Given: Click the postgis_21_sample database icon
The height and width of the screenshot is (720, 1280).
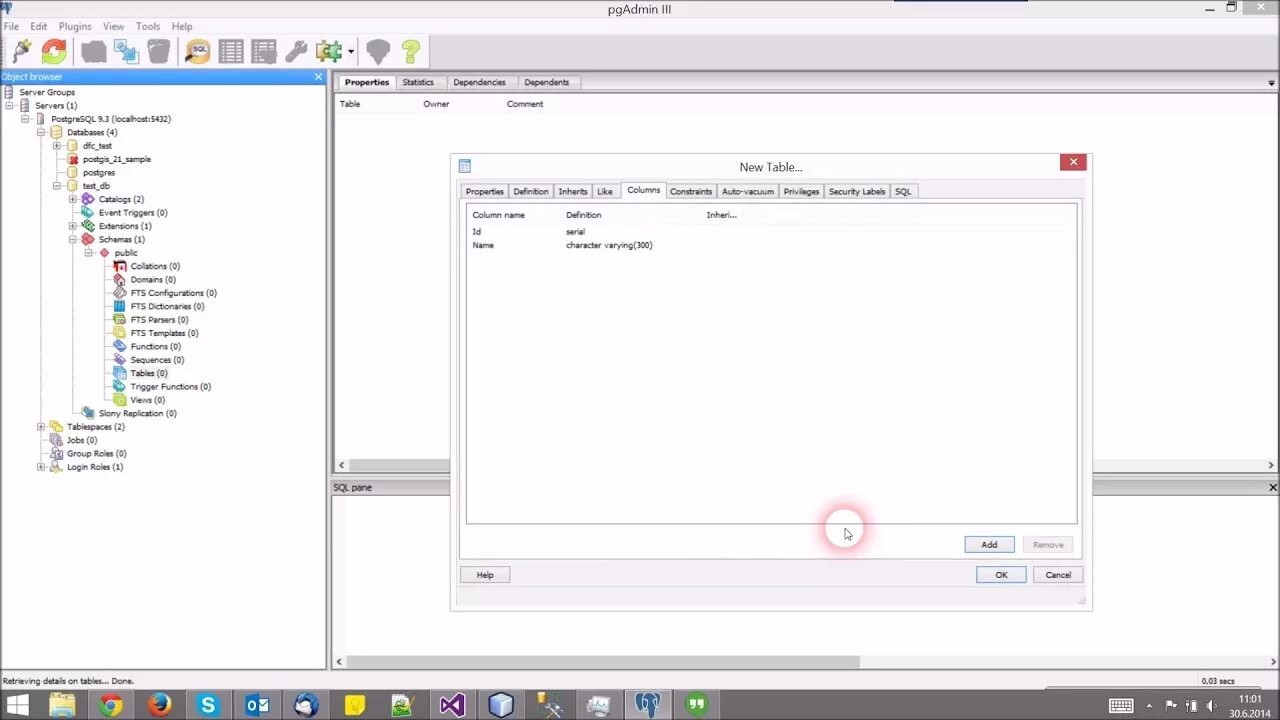Looking at the screenshot, I should click(73, 159).
